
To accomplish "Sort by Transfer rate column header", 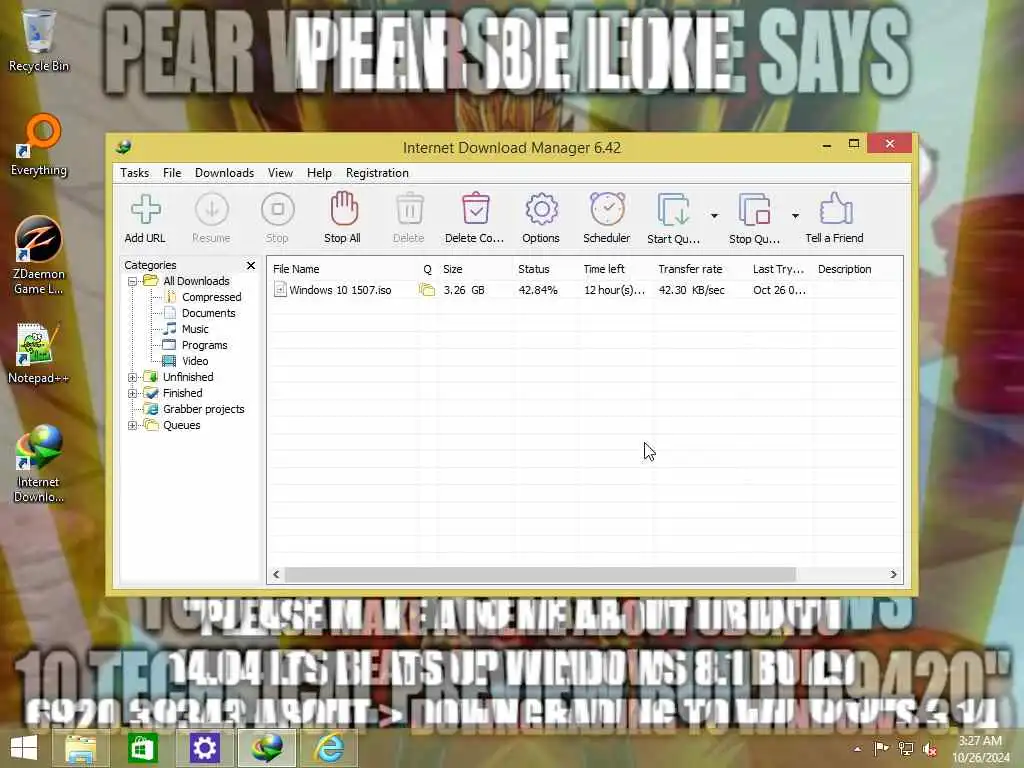I will 690,269.
